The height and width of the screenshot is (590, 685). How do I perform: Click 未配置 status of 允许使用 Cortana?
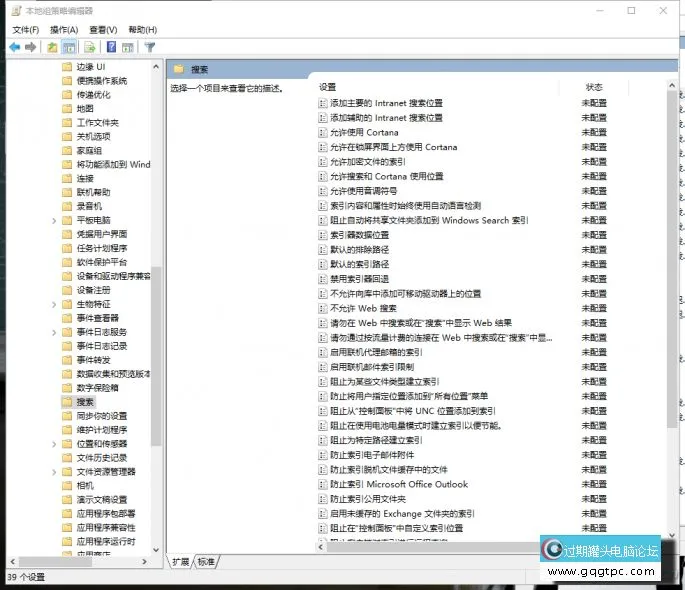[x=594, y=133]
